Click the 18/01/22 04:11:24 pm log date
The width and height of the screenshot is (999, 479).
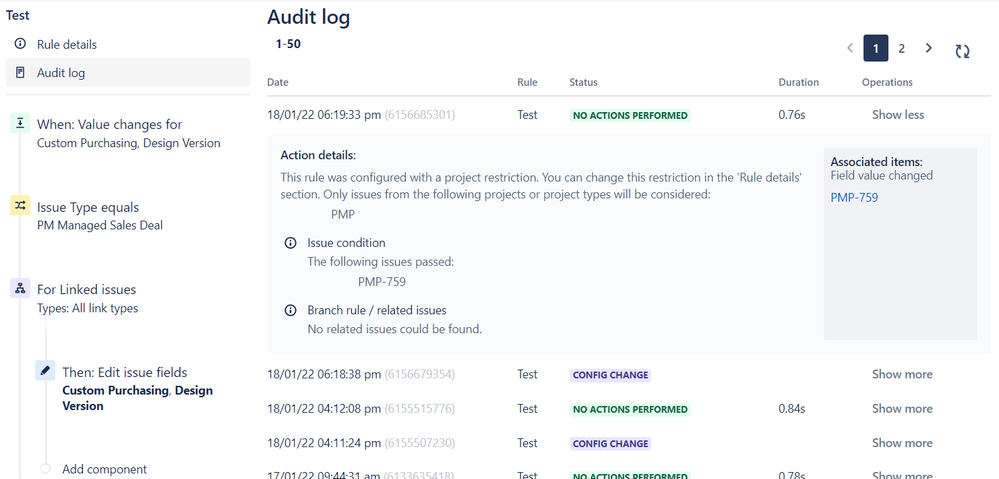tap(324, 443)
